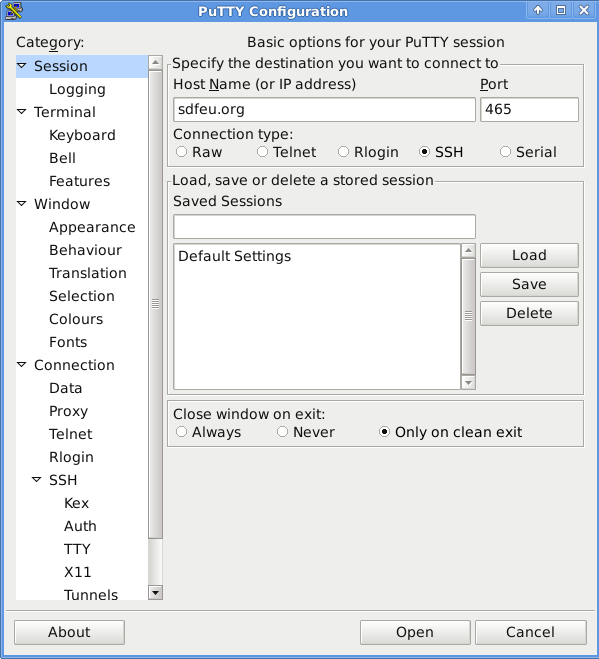Screen dimensions: 599x659
Task: Open the Features category
Action: click(79, 181)
